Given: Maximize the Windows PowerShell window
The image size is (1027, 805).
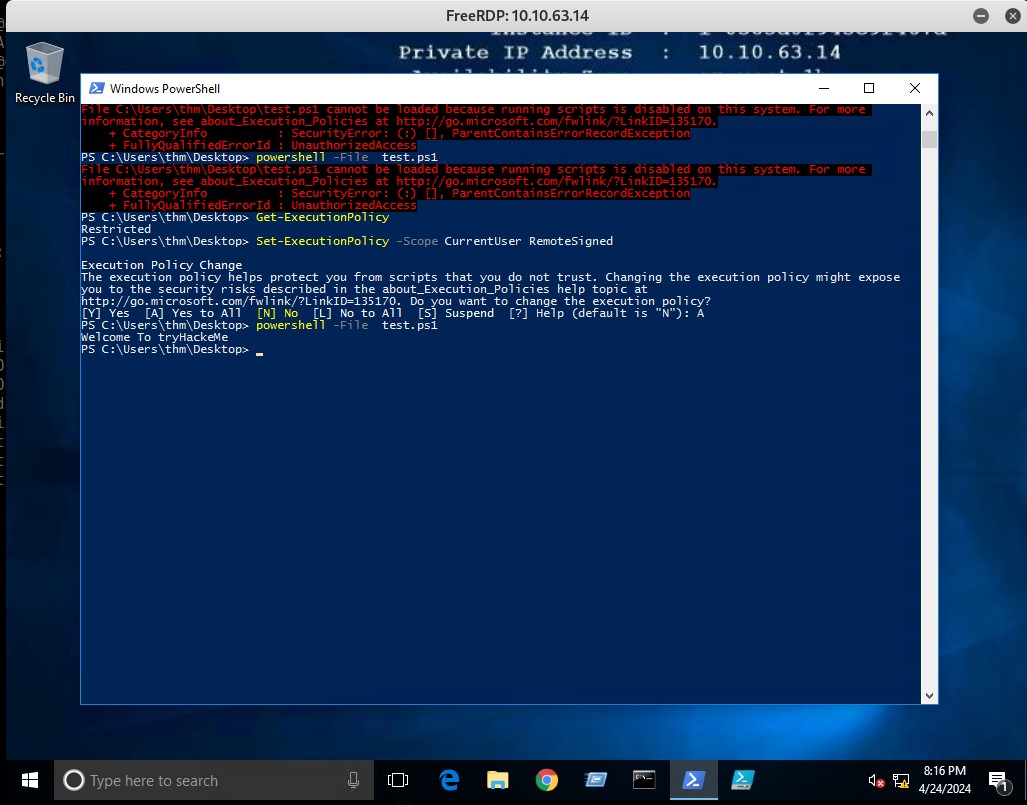Looking at the screenshot, I should click(x=869, y=88).
